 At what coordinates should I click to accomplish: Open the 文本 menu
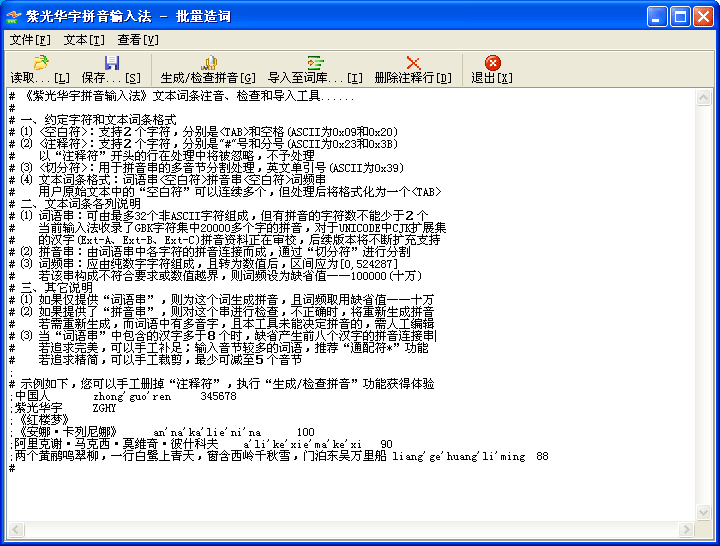tap(84, 40)
